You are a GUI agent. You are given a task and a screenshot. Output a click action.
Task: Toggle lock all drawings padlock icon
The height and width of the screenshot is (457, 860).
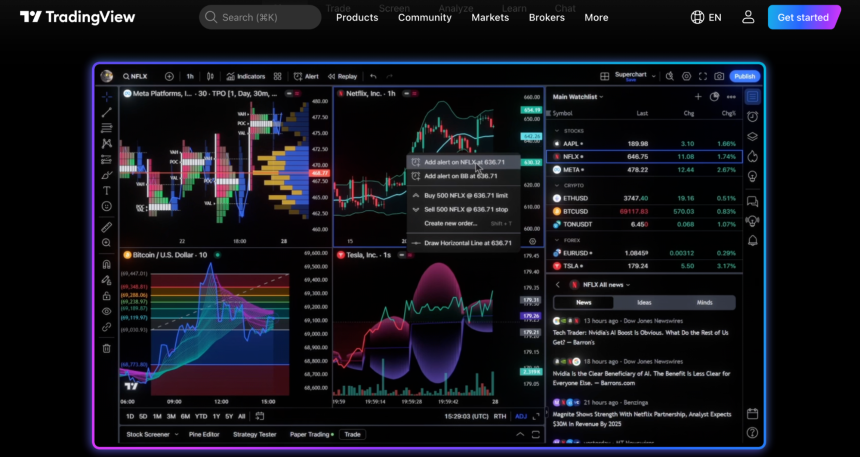click(106, 296)
